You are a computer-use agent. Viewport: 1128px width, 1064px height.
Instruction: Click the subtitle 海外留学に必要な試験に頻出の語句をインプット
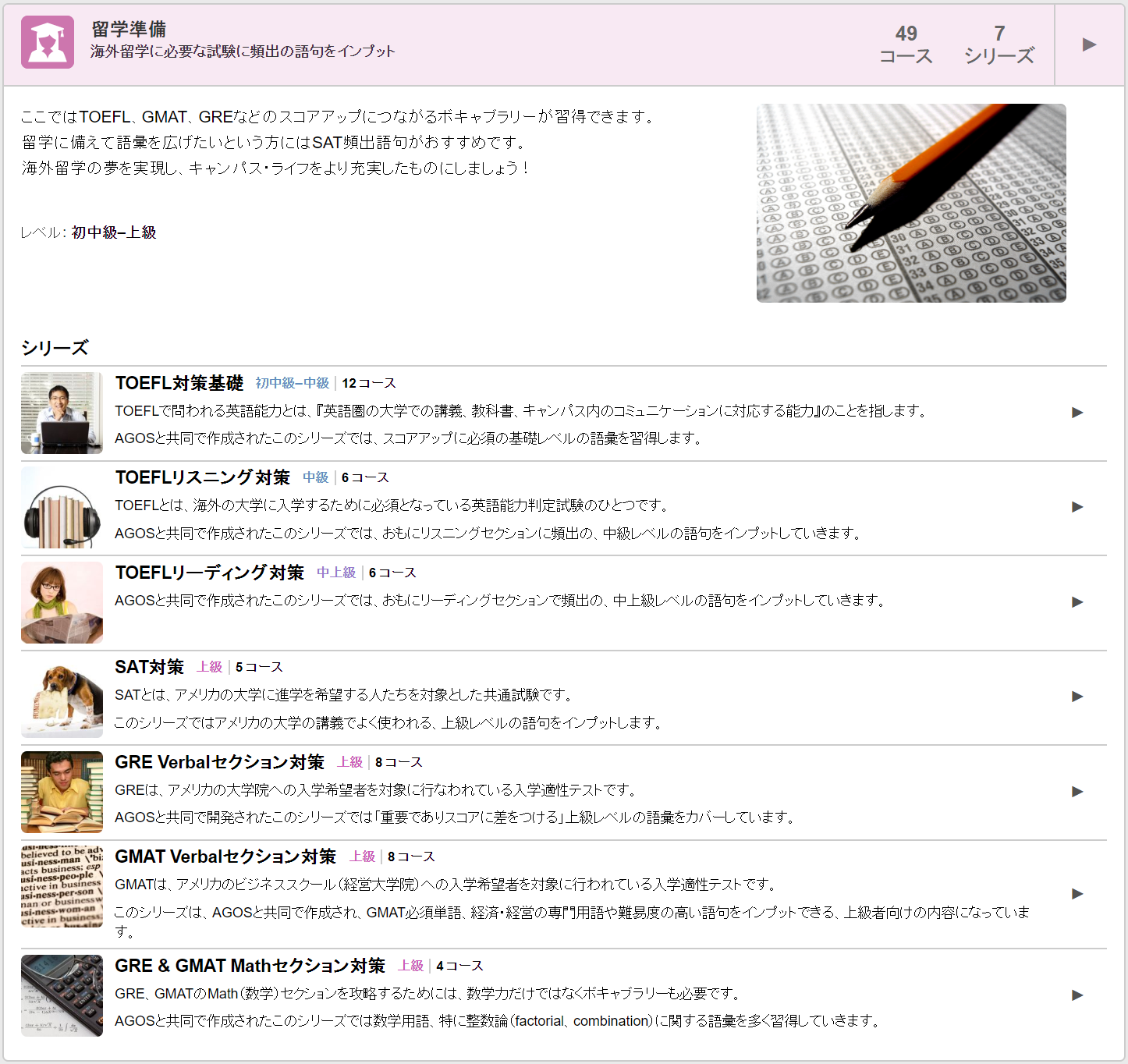click(243, 51)
